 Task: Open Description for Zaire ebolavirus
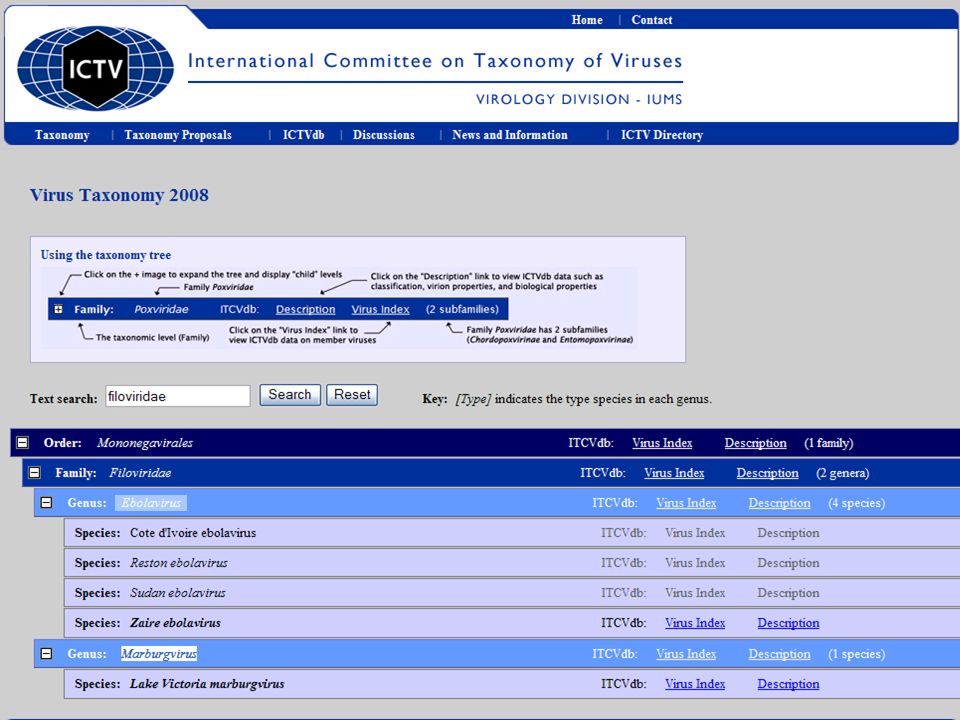(x=788, y=623)
